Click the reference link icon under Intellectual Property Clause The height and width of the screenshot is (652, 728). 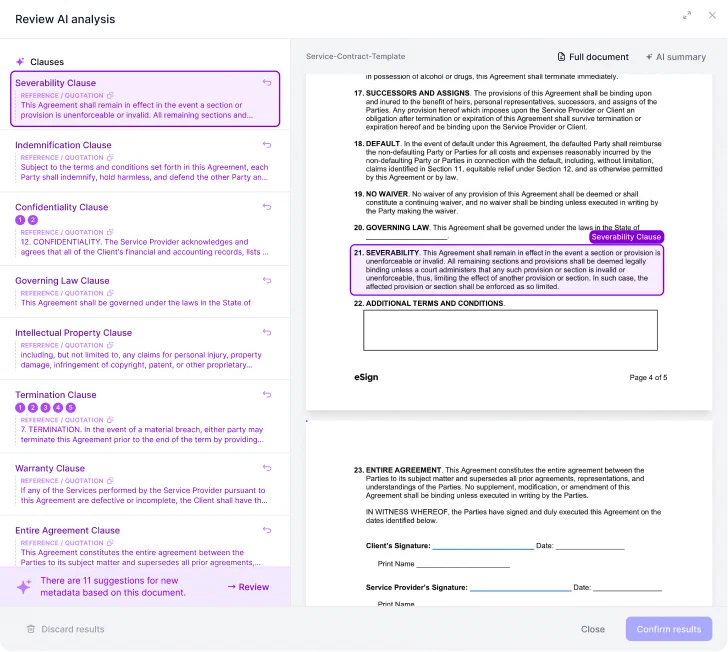(110, 346)
